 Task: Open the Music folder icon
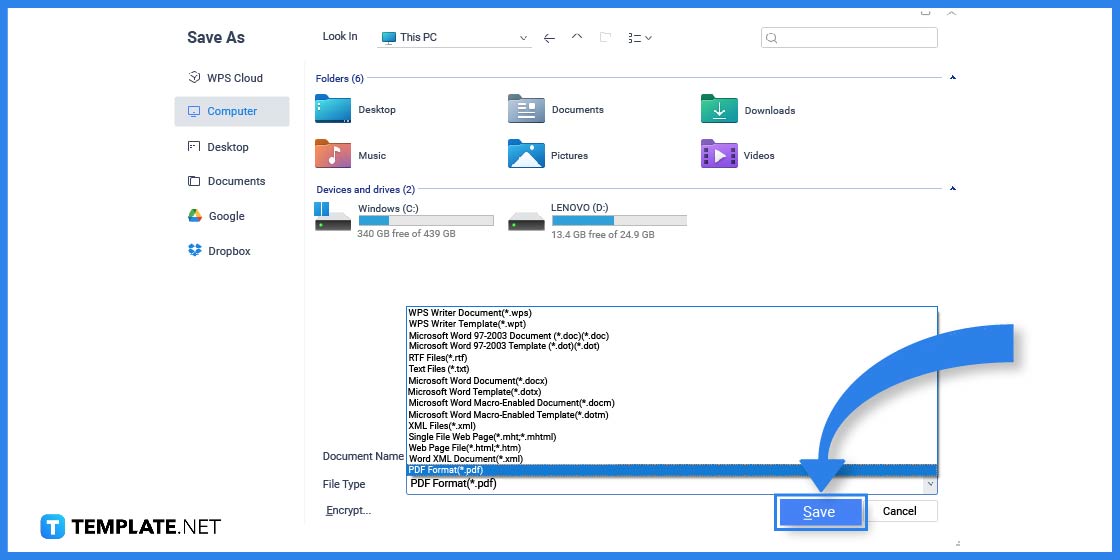coord(333,155)
